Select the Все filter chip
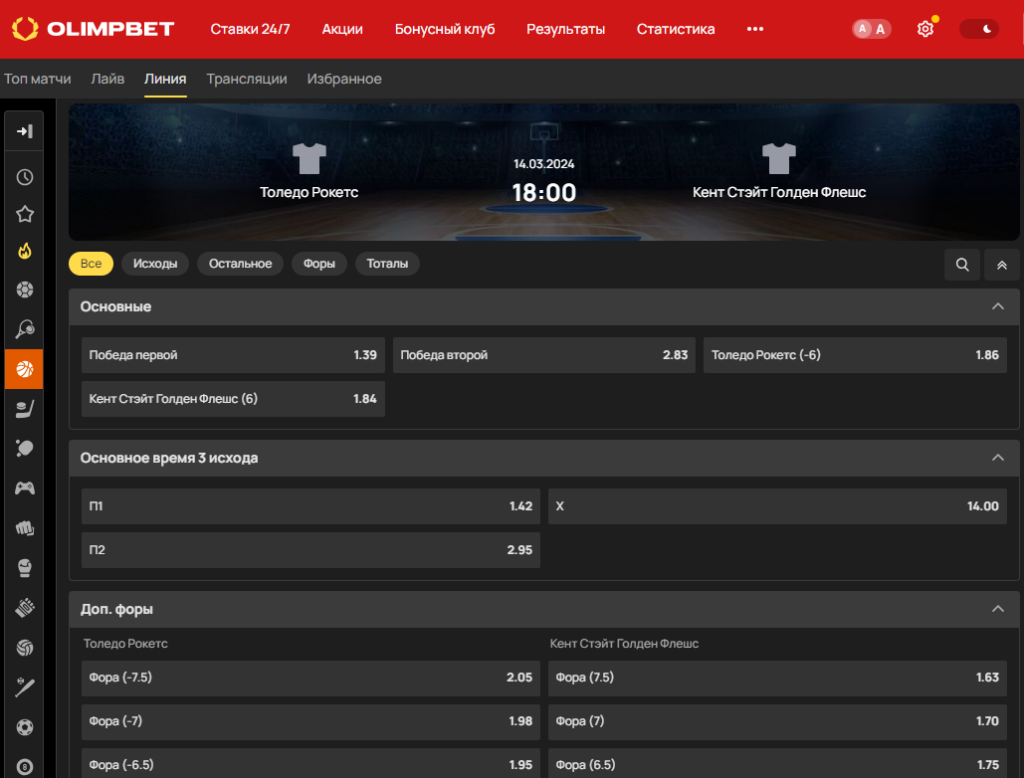Image resolution: width=1024 pixels, height=778 pixels. pos(91,263)
